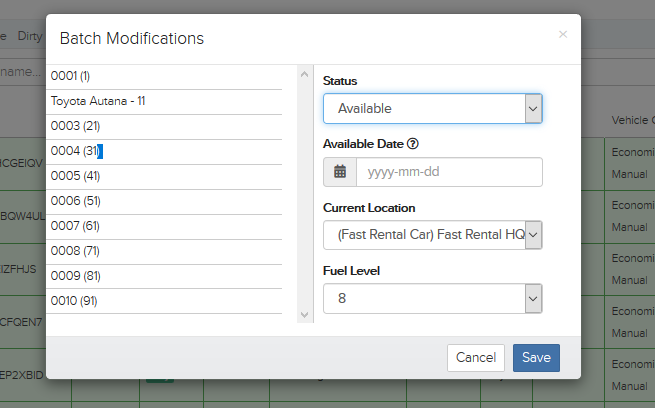Select the list row 0008 (71)
The image size is (655, 408).
164,251
